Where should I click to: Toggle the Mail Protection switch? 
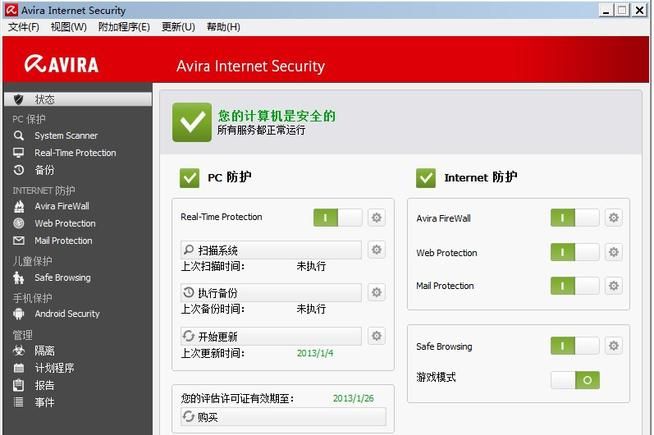[x=575, y=286]
